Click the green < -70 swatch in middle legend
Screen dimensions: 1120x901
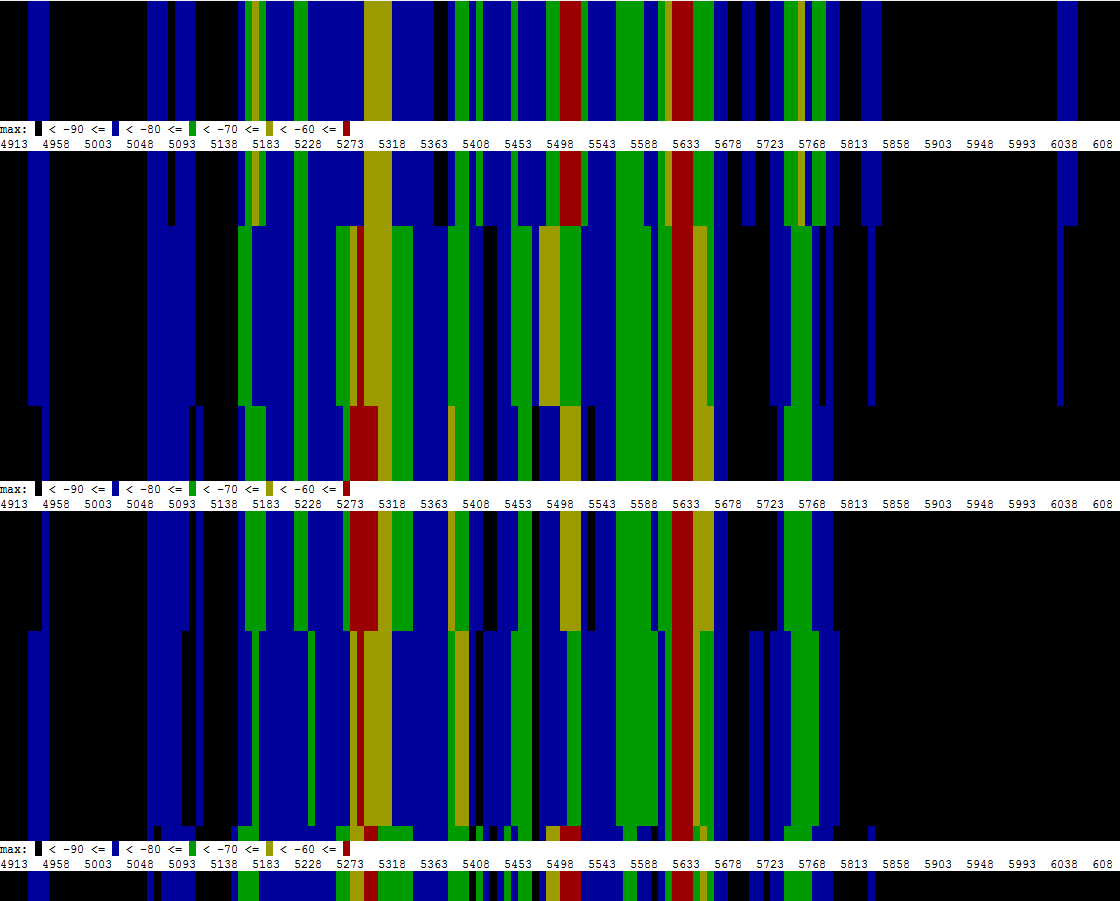pyautogui.click(x=190, y=489)
